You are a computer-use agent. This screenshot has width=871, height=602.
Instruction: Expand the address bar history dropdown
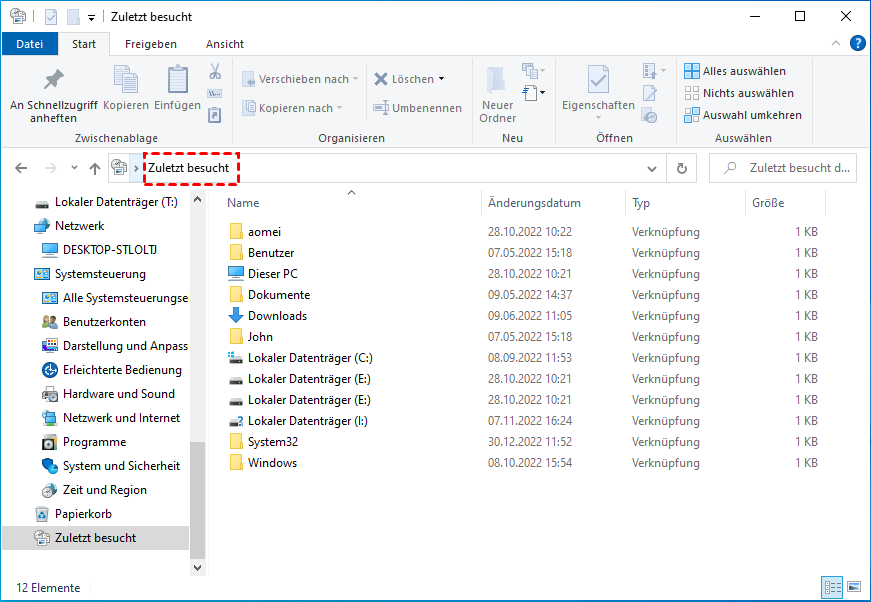652,168
